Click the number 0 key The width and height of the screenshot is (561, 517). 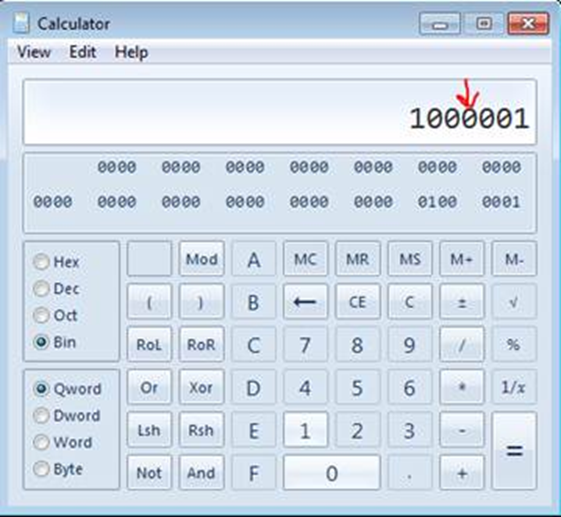tap(331, 472)
